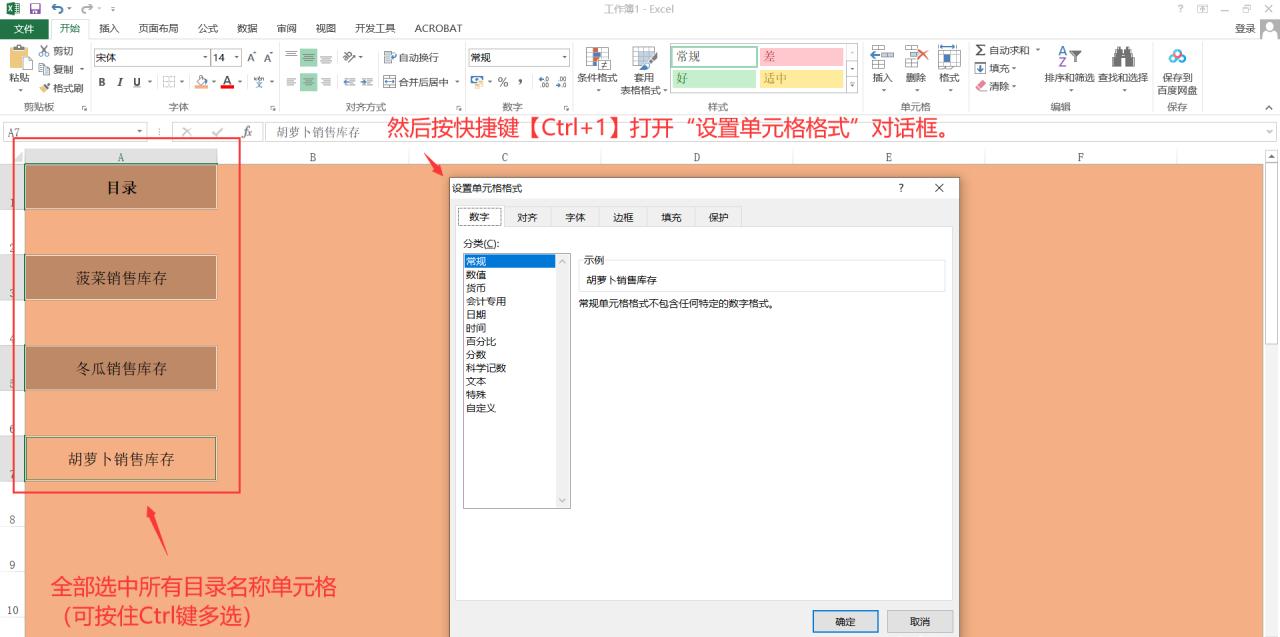Screen dimensions: 1280x637
Task: Align text to the left
Action: (291, 82)
